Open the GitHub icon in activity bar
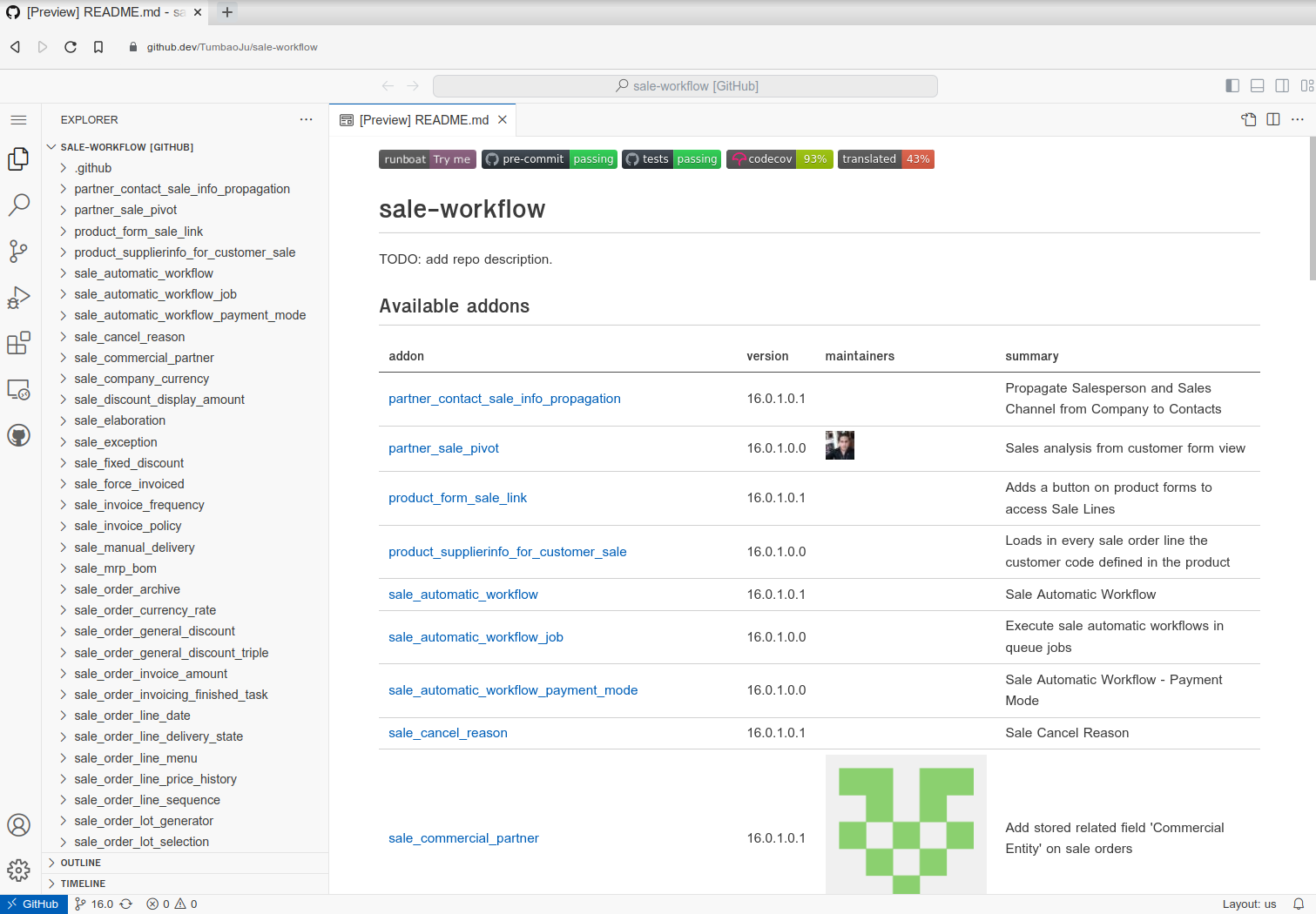The image size is (1316, 914). coord(19,435)
